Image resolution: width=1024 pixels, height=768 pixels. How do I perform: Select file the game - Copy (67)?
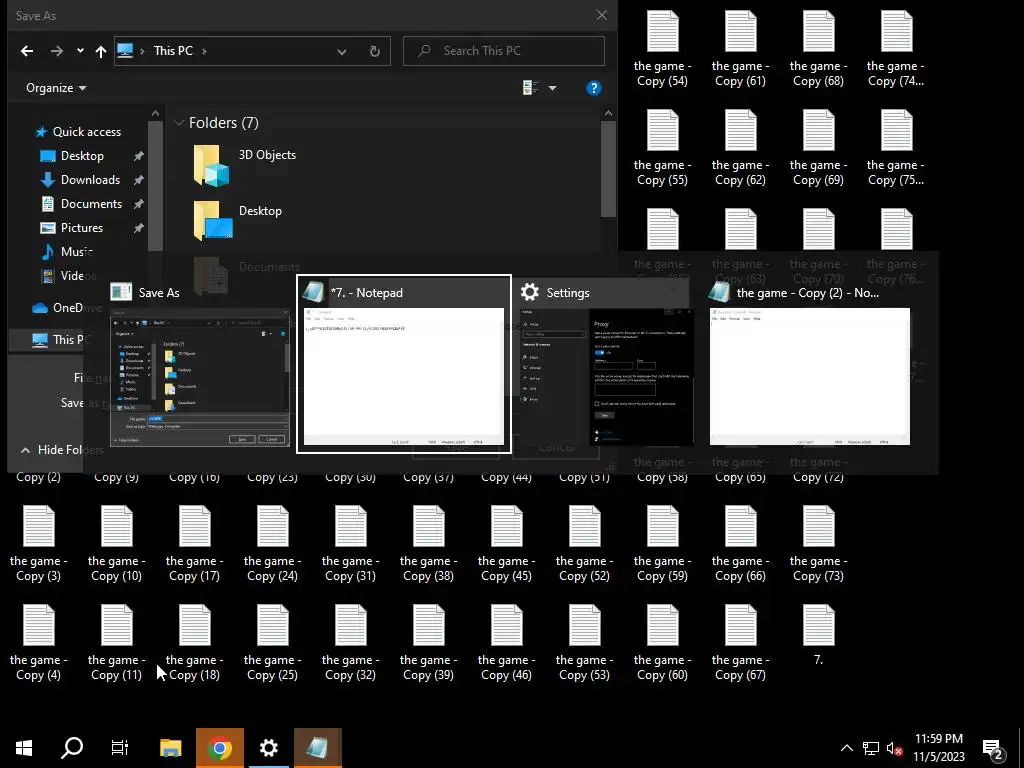pos(740,644)
